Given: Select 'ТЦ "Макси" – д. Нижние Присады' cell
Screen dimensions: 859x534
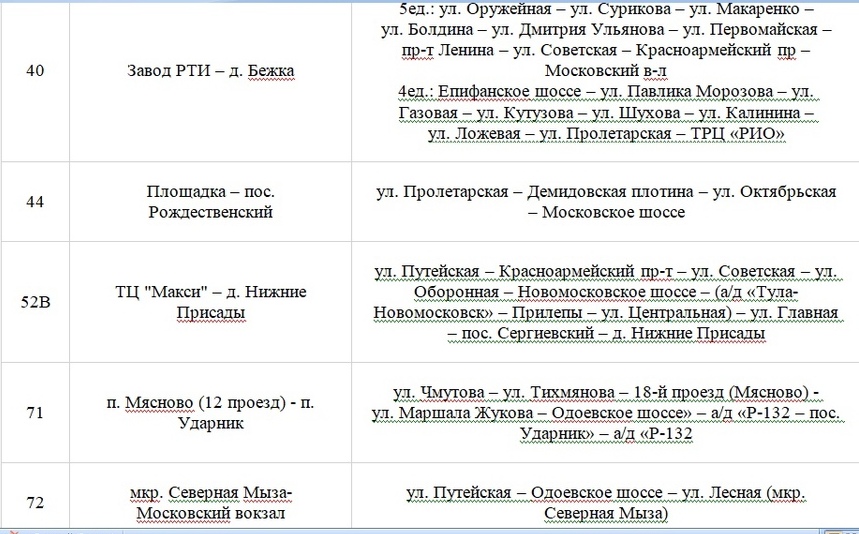Looking at the screenshot, I should pyautogui.click(x=210, y=302).
